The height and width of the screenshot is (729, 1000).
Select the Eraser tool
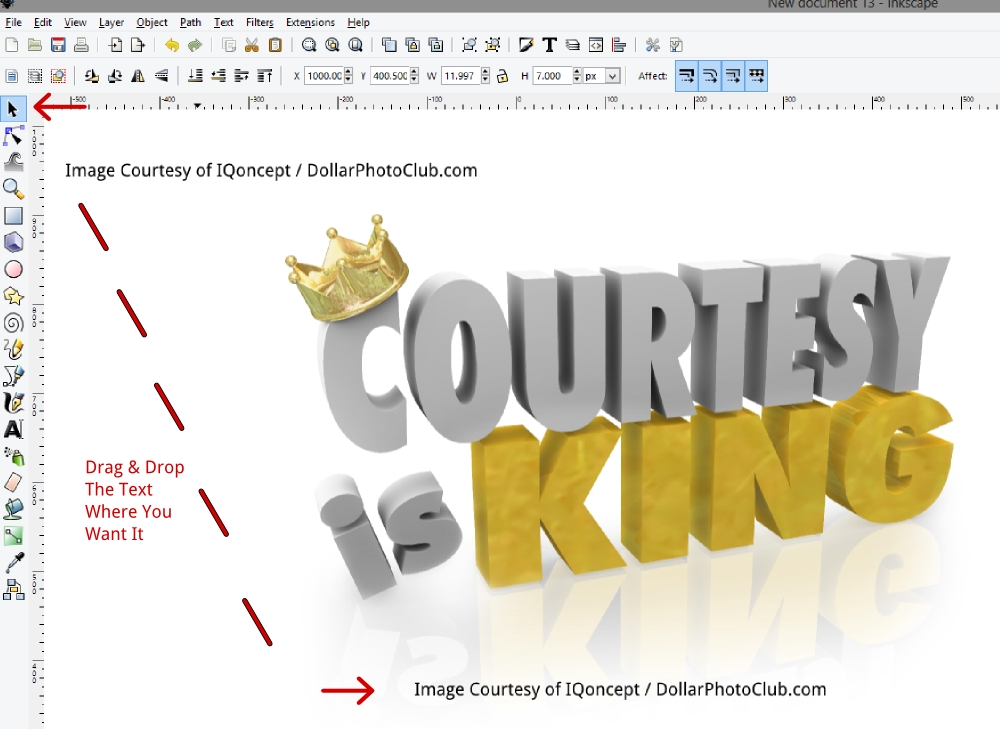[13, 483]
